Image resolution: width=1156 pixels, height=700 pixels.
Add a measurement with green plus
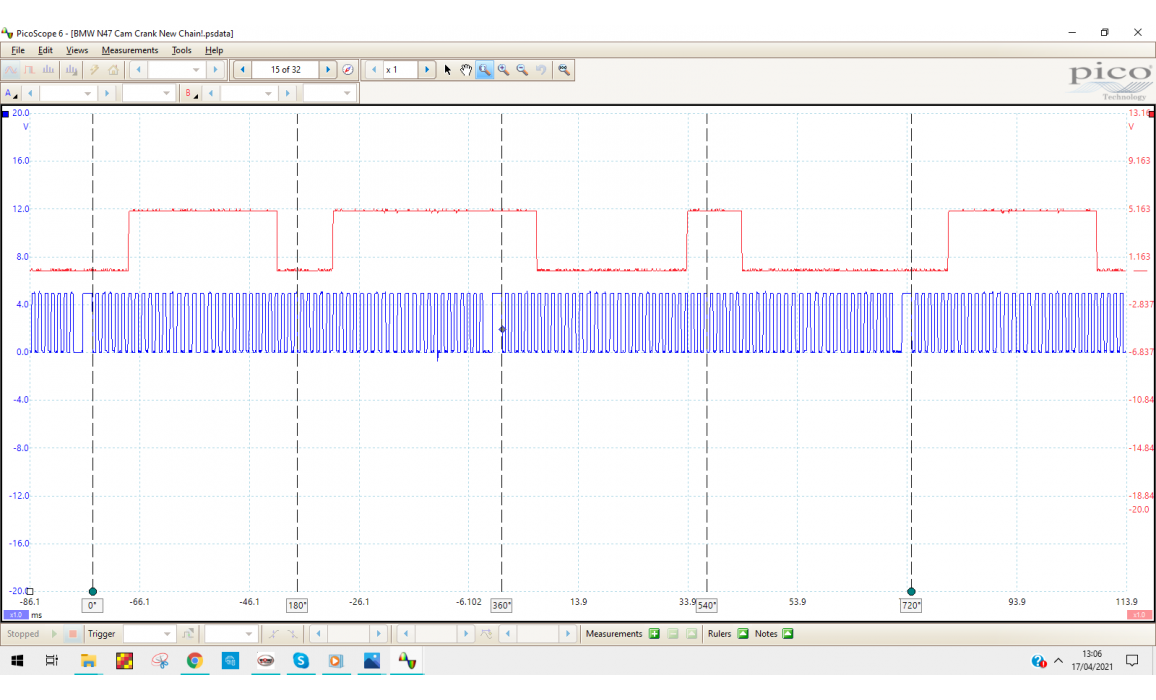[x=654, y=634]
